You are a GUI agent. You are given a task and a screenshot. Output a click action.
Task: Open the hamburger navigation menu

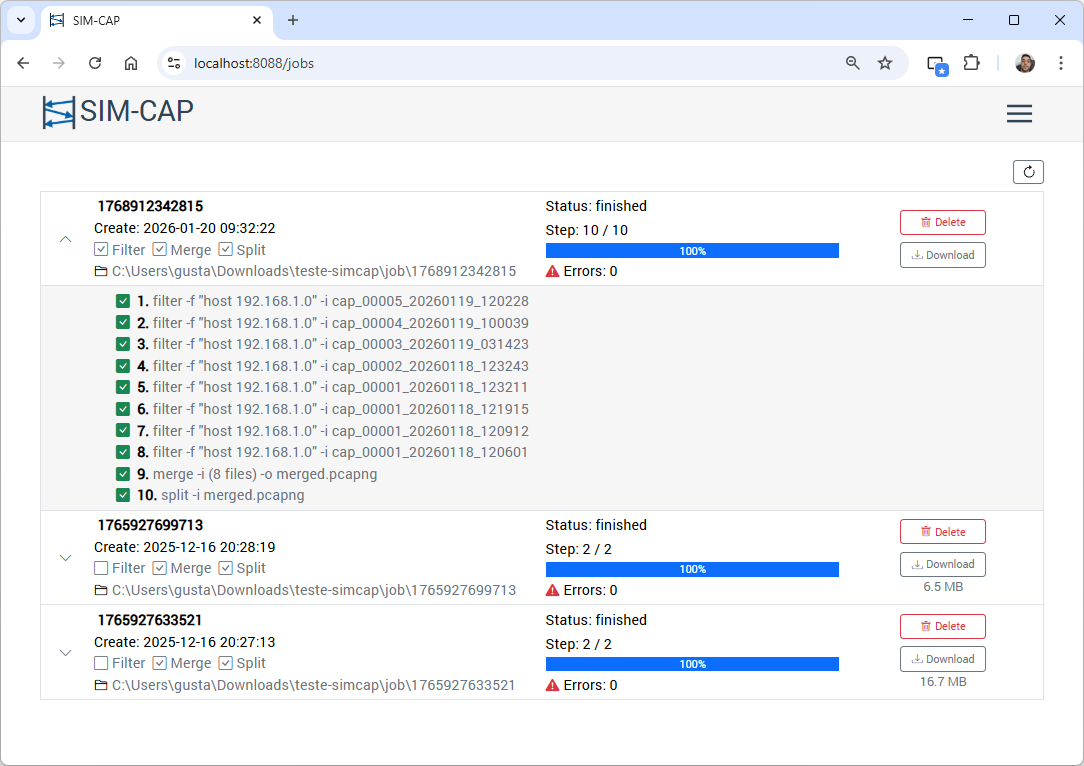[1019, 114]
